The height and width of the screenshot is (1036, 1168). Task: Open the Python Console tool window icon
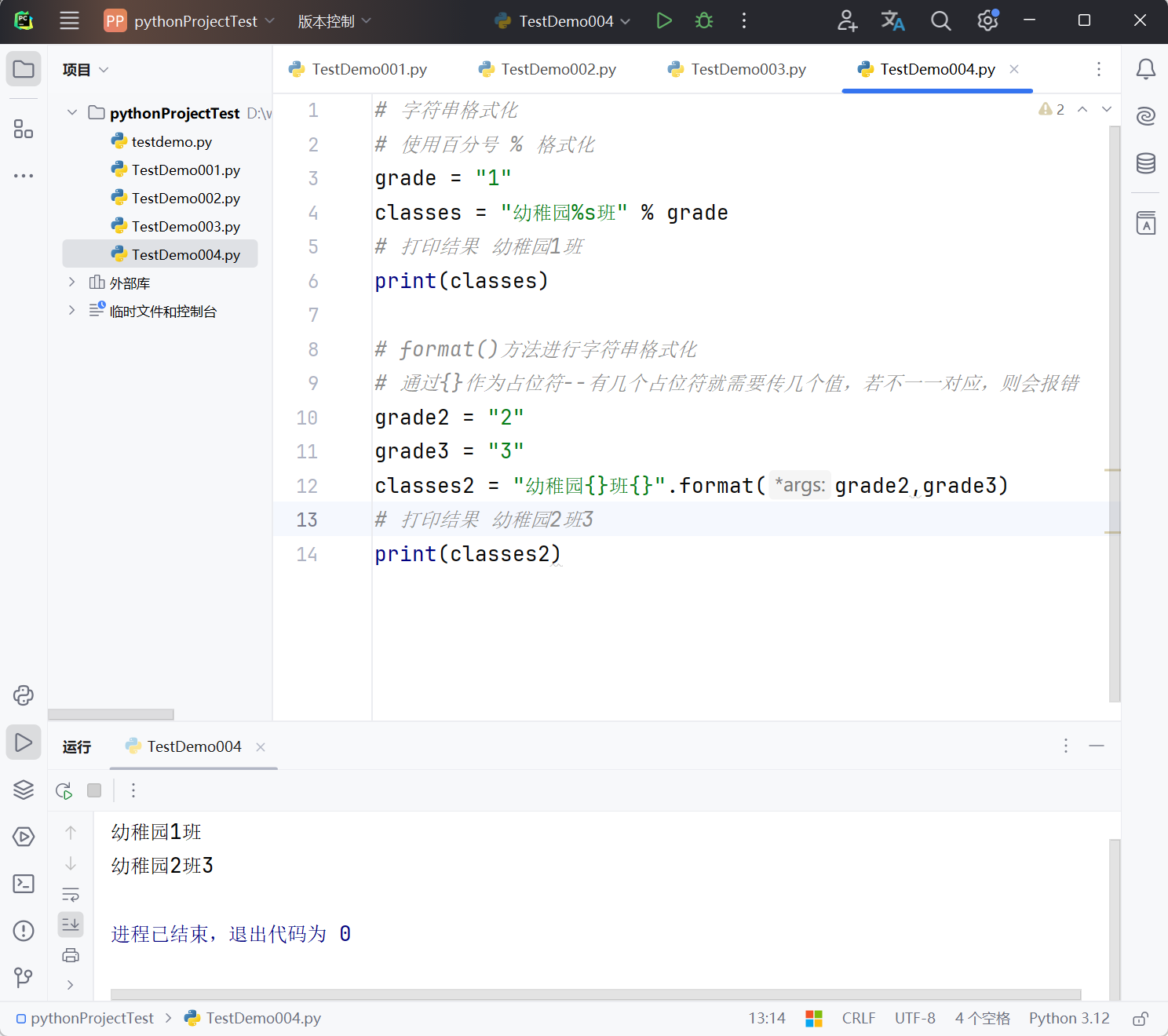[x=24, y=695]
